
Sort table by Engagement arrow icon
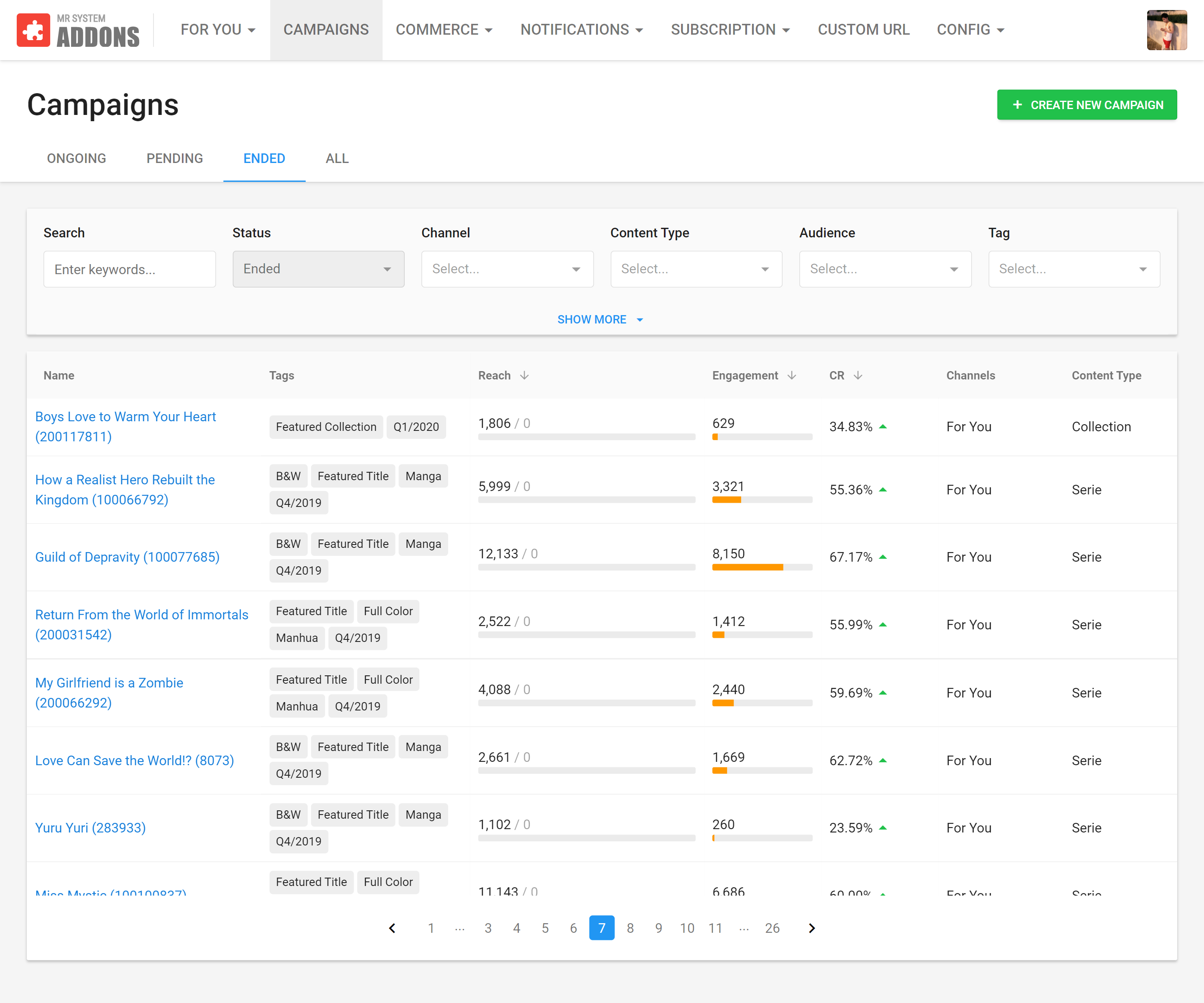click(x=792, y=375)
